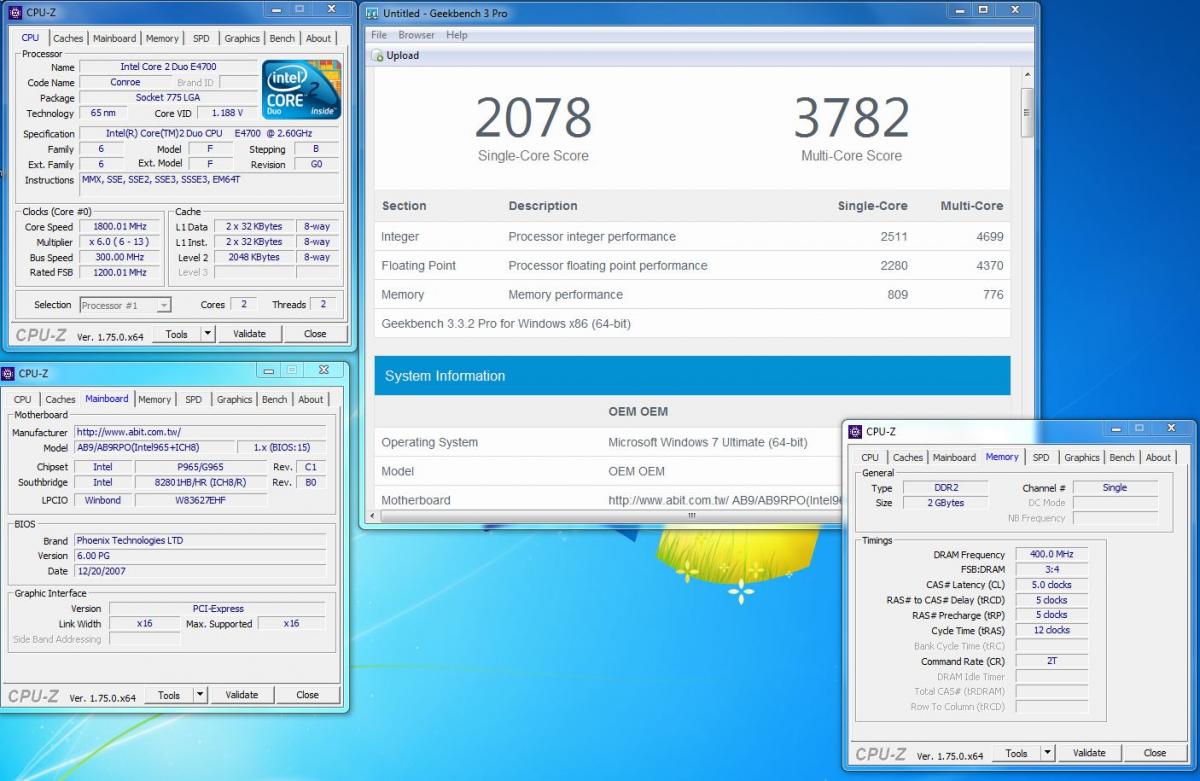Click the Upload button in Geekbench

pyautogui.click(x=396, y=56)
